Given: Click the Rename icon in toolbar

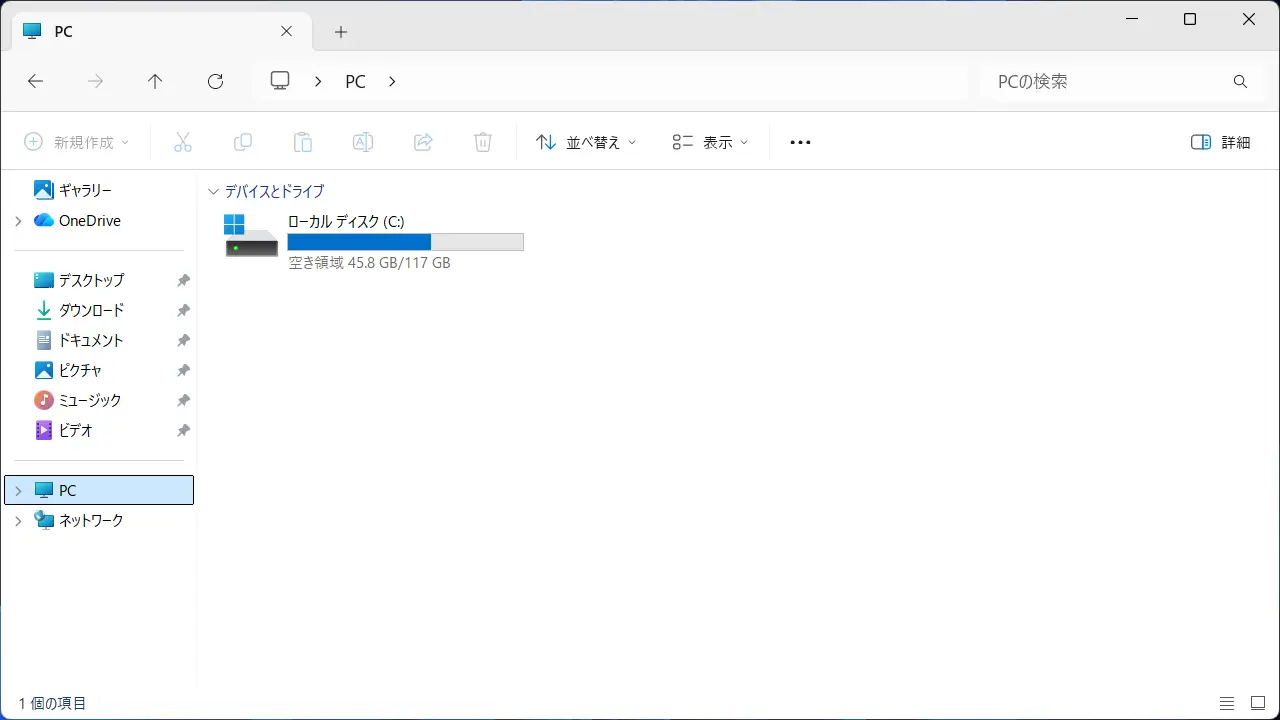Looking at the screenshot, I should [x=363, y=142].
